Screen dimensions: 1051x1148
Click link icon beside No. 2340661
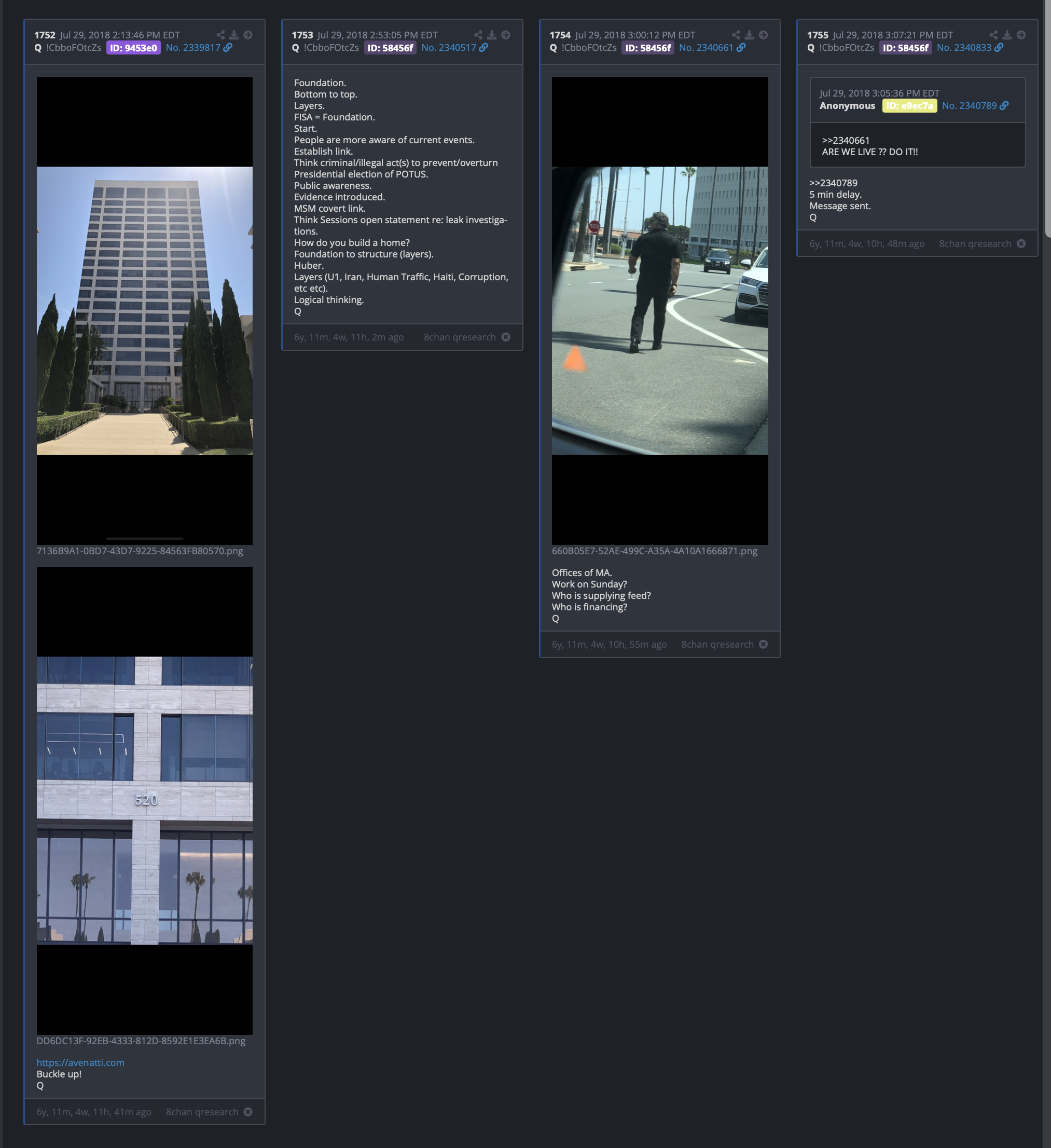coord(741,47)
